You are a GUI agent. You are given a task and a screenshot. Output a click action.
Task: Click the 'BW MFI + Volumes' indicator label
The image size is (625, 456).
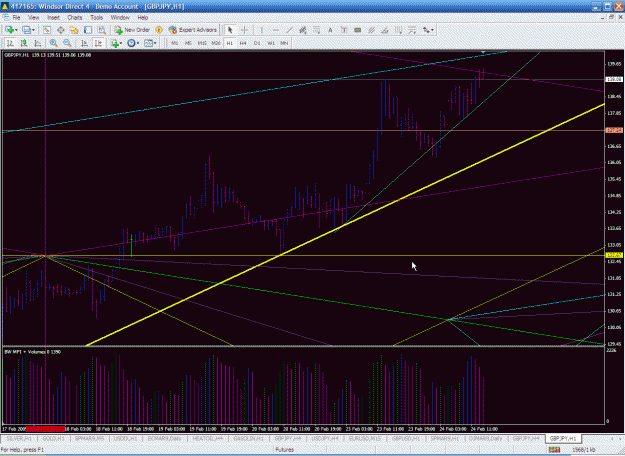(32, 352)
